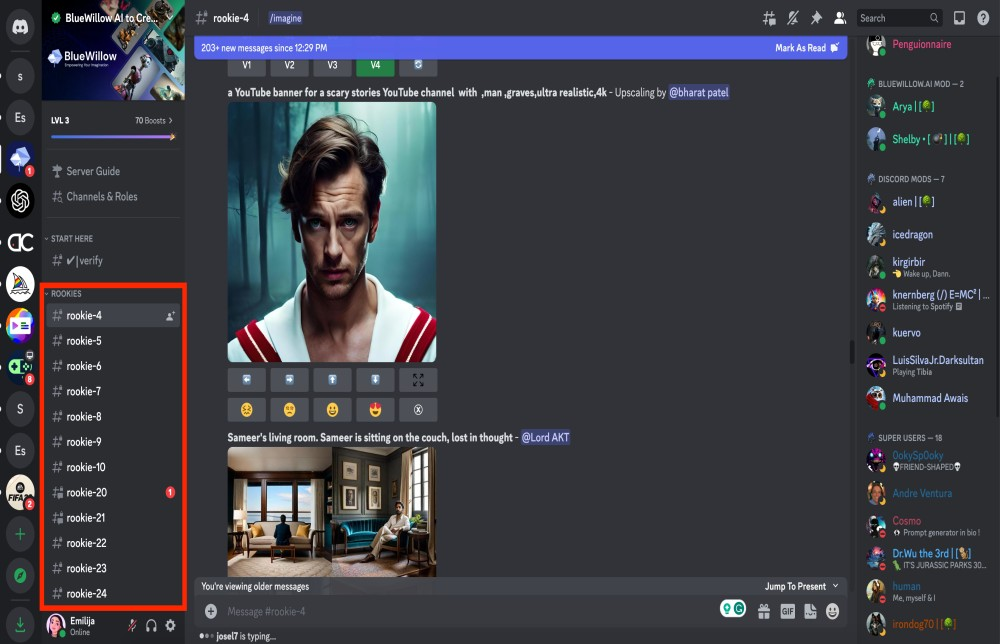Open the GIF picker in message bar
Image resolution: width=1000 pixels, height=644 pixels.
coord(787,611)
